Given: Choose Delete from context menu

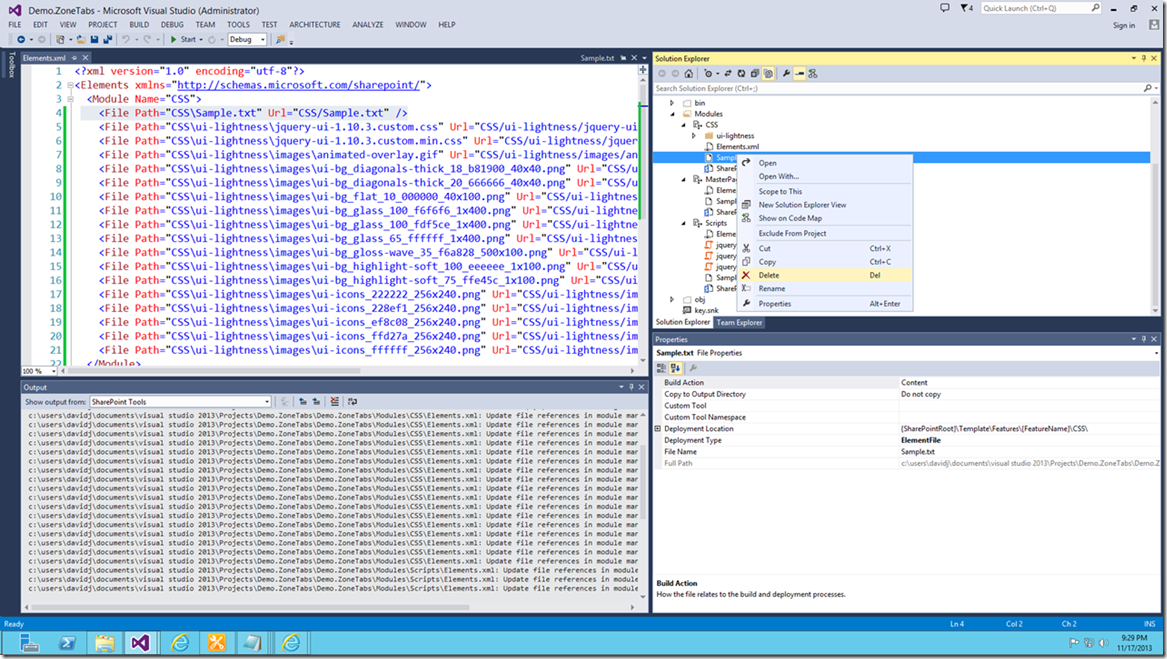Looking at the screenshot, I should tap(825, 276).
